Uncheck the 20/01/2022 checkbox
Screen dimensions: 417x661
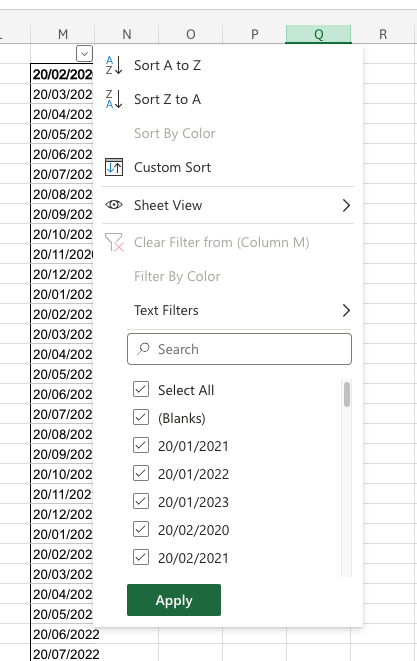(x=141, y=473)
